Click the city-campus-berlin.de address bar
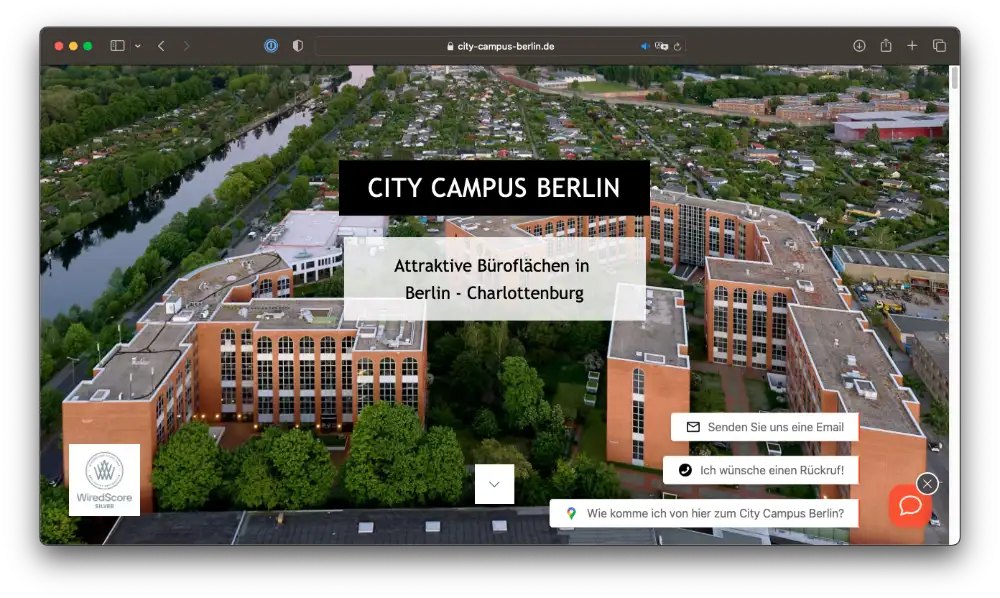The image size is (1000, 598). (x=500, y=46)
